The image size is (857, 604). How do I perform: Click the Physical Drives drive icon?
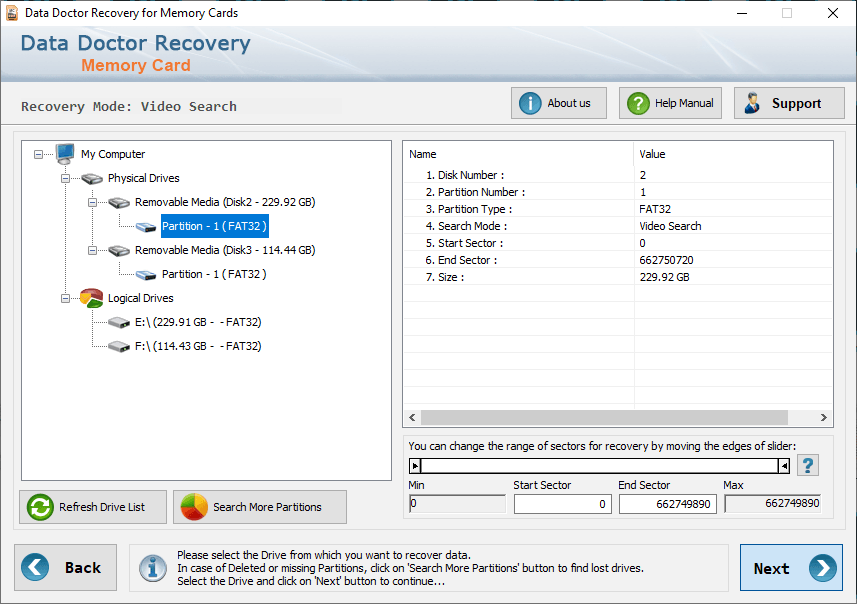pos(92,178)
